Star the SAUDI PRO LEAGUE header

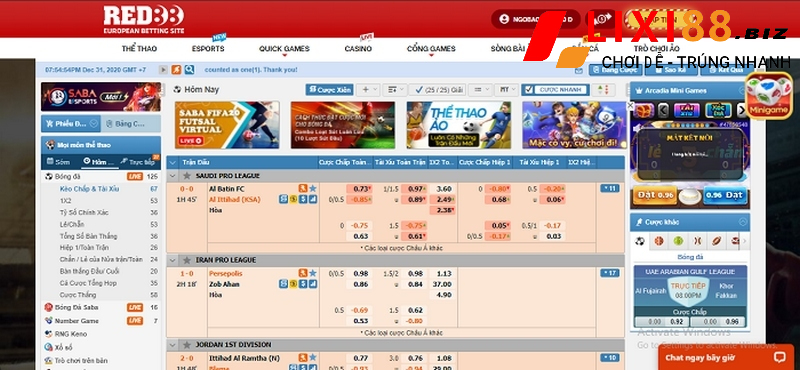[187, 176]
